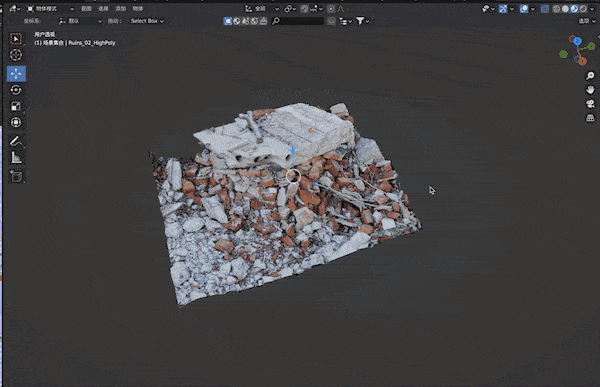Open the snapping options dropdown
Image resolution: width=600 pixels, height=387 pixels.
coord(317,8)
